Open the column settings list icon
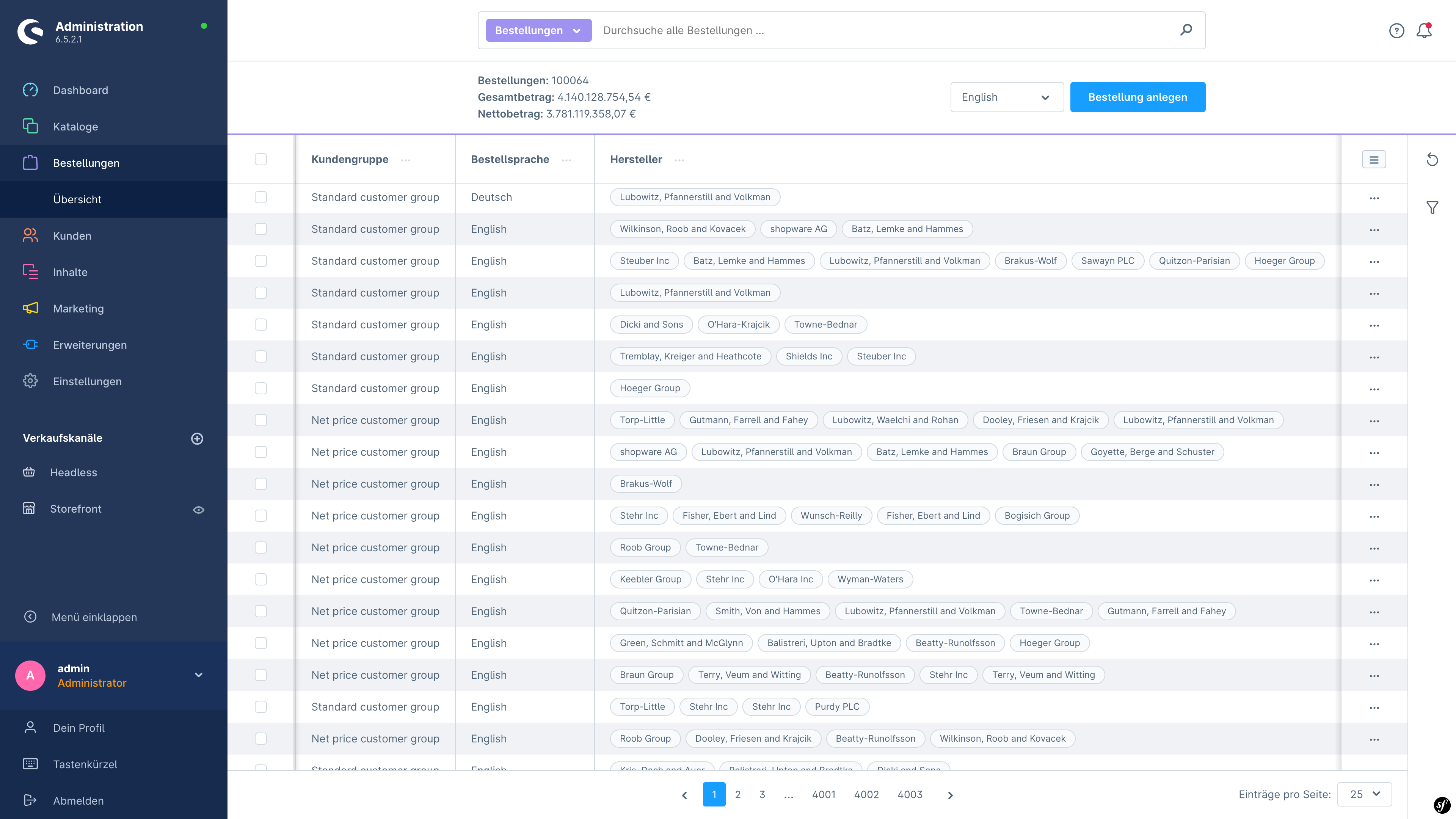The width and height of the screenshot is (1456, 819). (x=1373, y=160)
